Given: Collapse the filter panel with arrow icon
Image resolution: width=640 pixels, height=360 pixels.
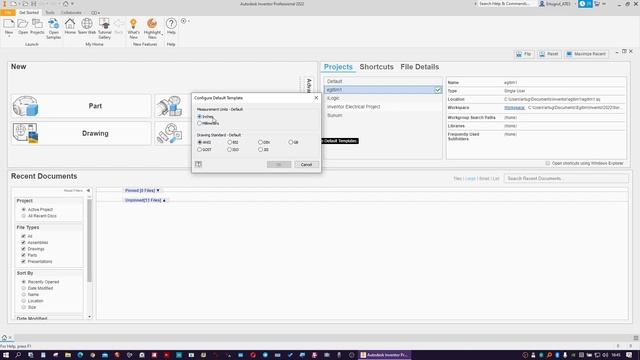Looking at the screenshot, I should click(x=88, y=191).
